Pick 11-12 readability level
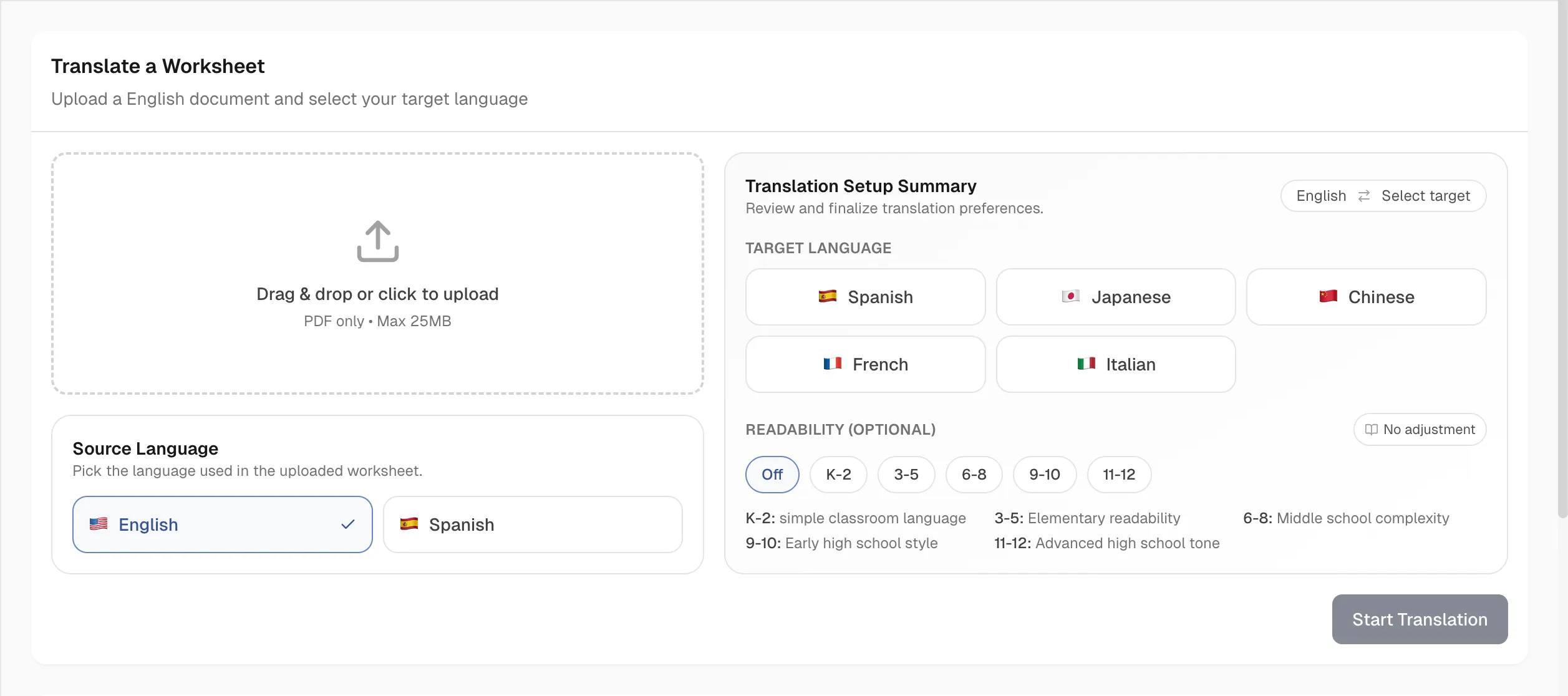Screen dimensions: 1568x696 1119,475
